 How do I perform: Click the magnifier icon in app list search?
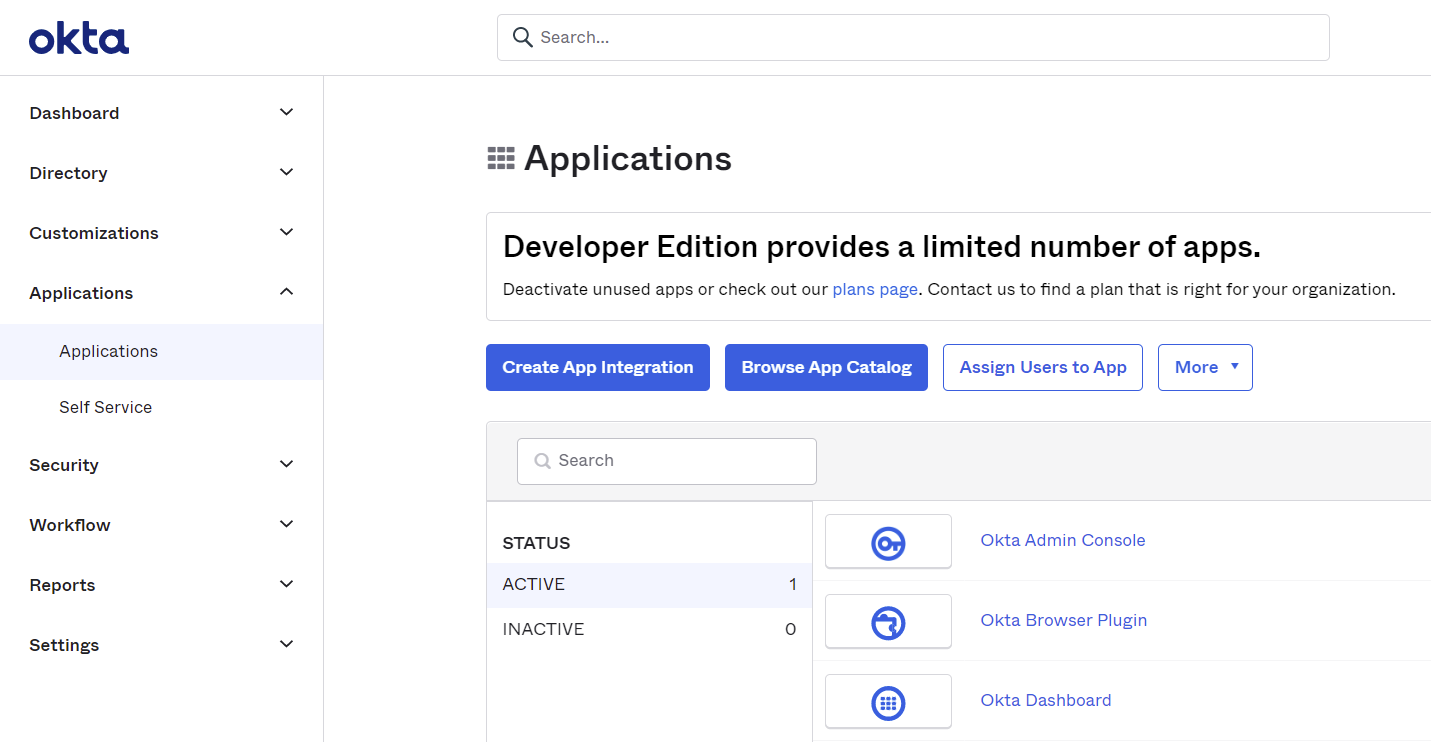pos(543,461)
